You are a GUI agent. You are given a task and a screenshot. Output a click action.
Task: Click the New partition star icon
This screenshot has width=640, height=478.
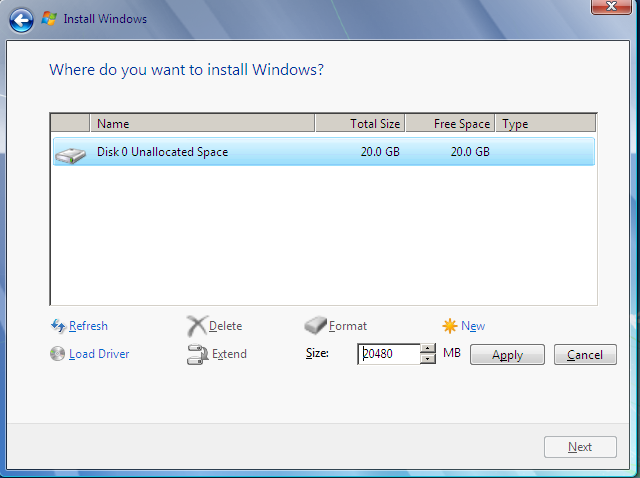tap(450, 326)
